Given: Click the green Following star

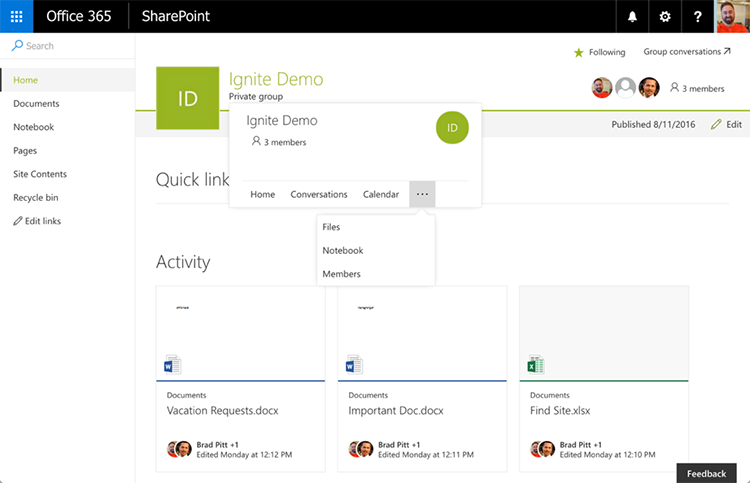Looking at the screenshot, I should tap(578, 52).
